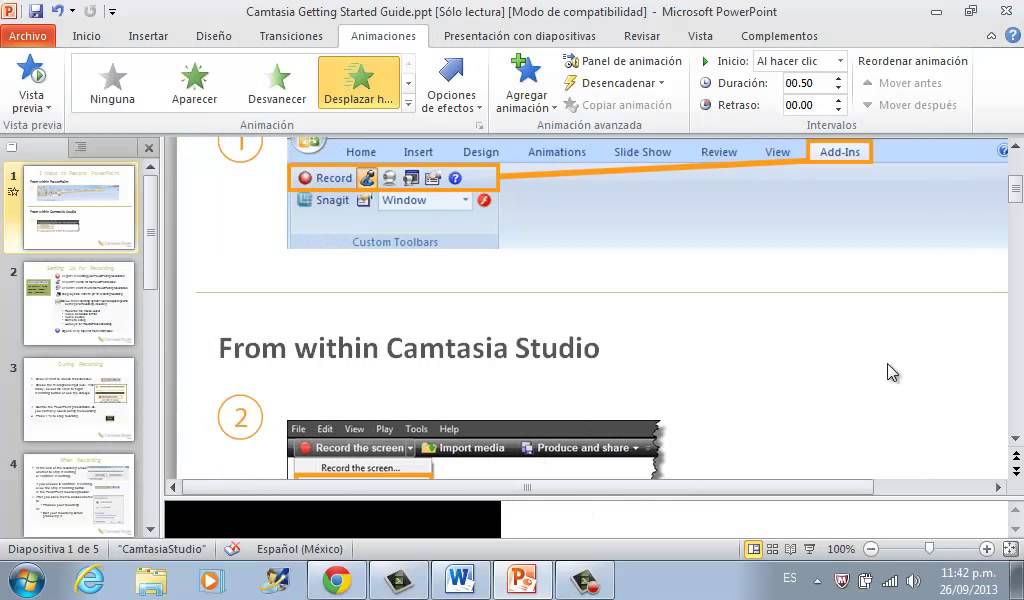
Task: Go to next slide double-arrow button
Action: tap(1016, 469)
